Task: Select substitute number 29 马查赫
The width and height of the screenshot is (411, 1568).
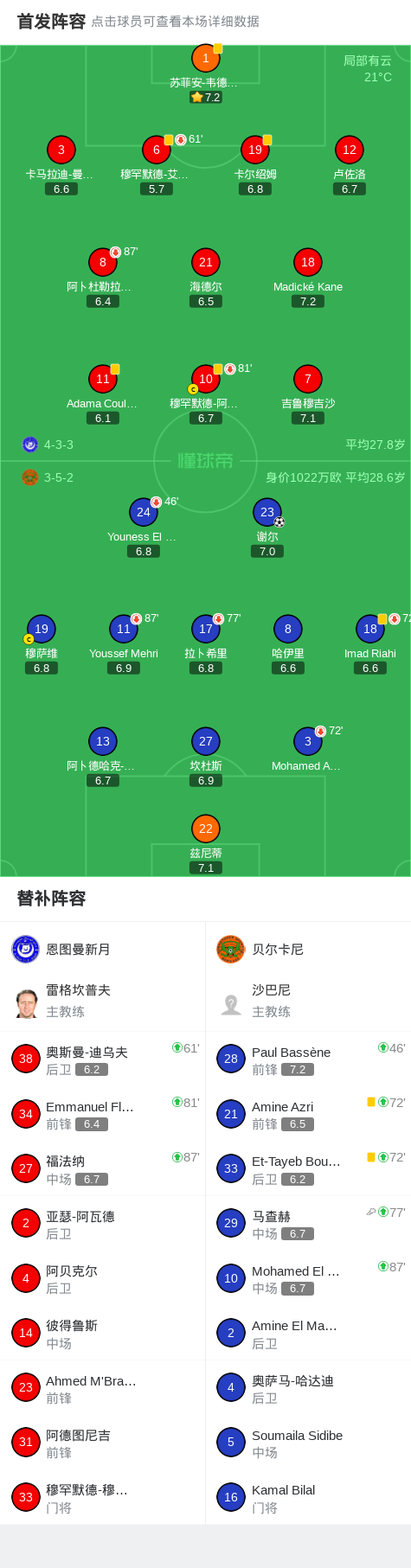Action: (x=308, y=1223)
